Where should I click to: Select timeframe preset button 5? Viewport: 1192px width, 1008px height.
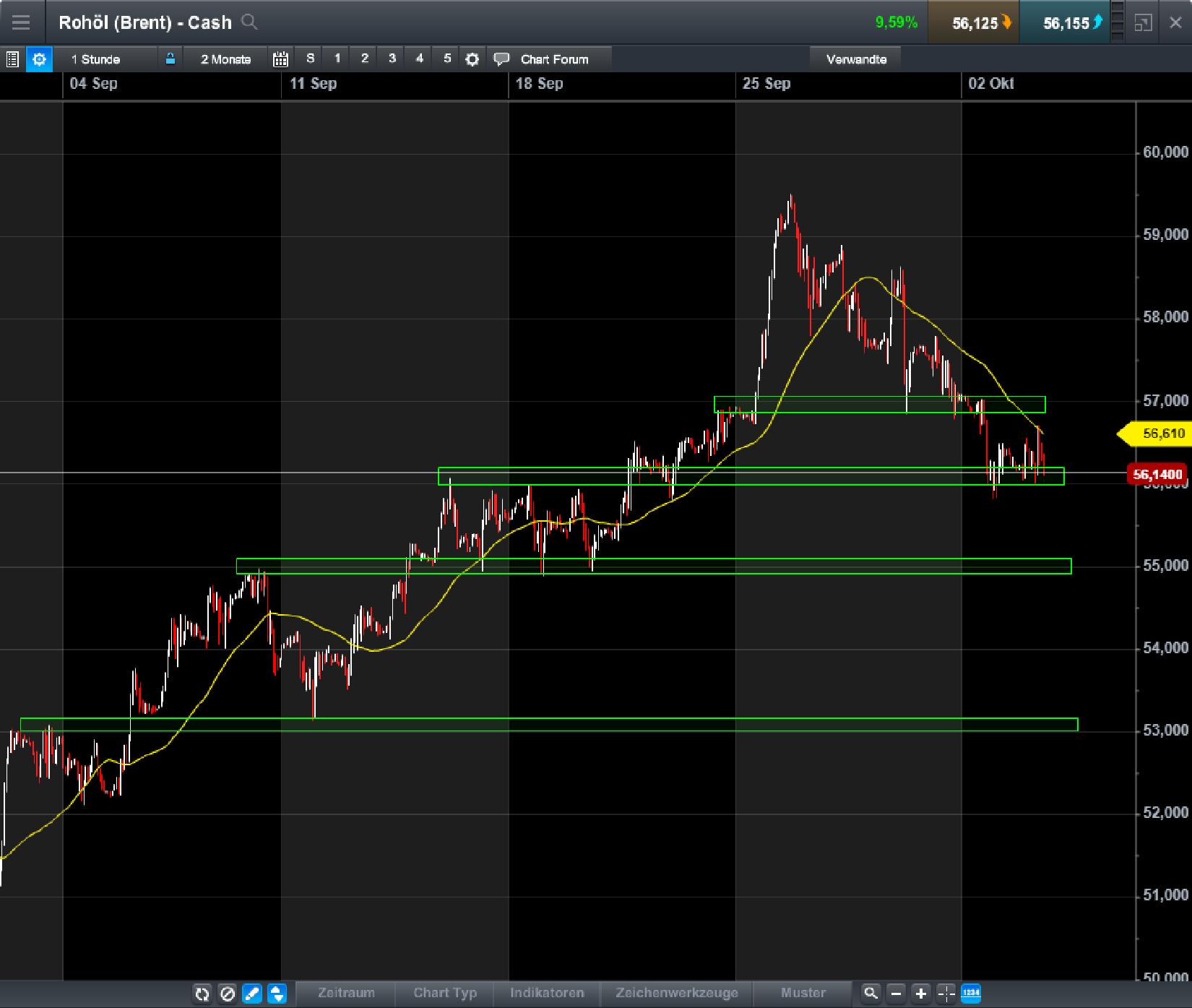pyautogui.click(x=446, y=59)
